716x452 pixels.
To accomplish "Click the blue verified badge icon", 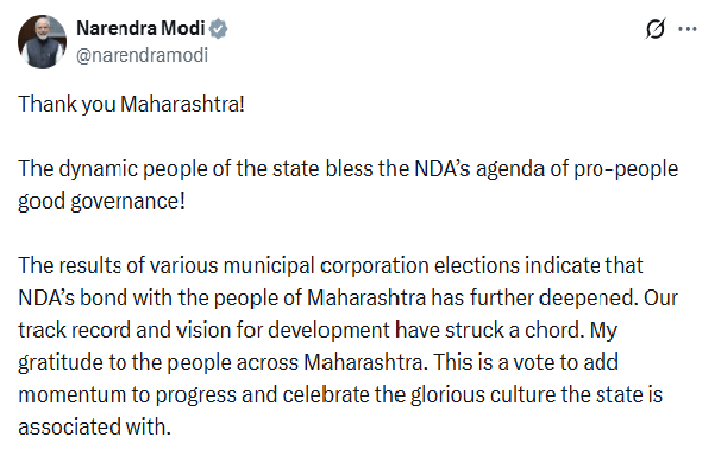I will (x=218, y=30).
